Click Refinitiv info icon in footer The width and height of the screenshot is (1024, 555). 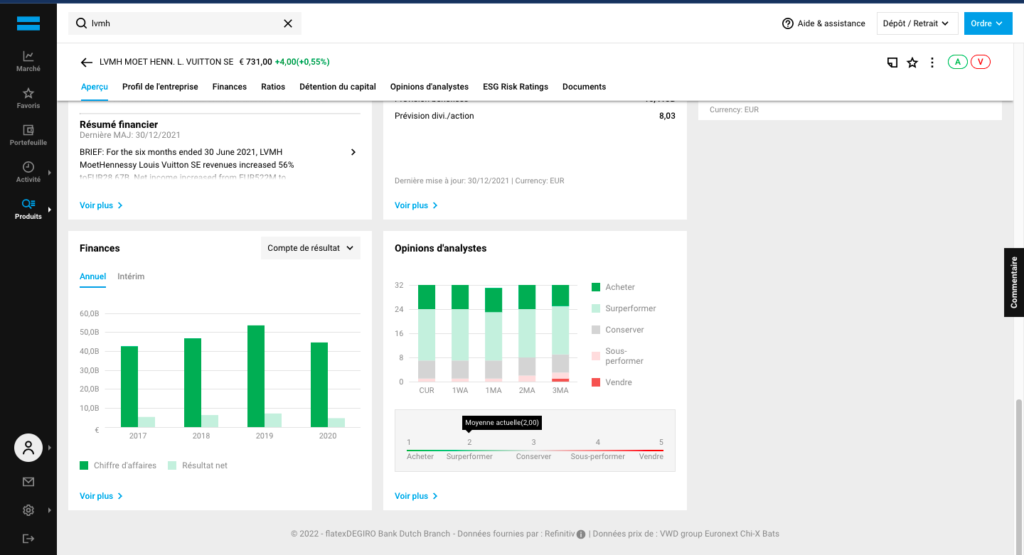coord(581,534)
